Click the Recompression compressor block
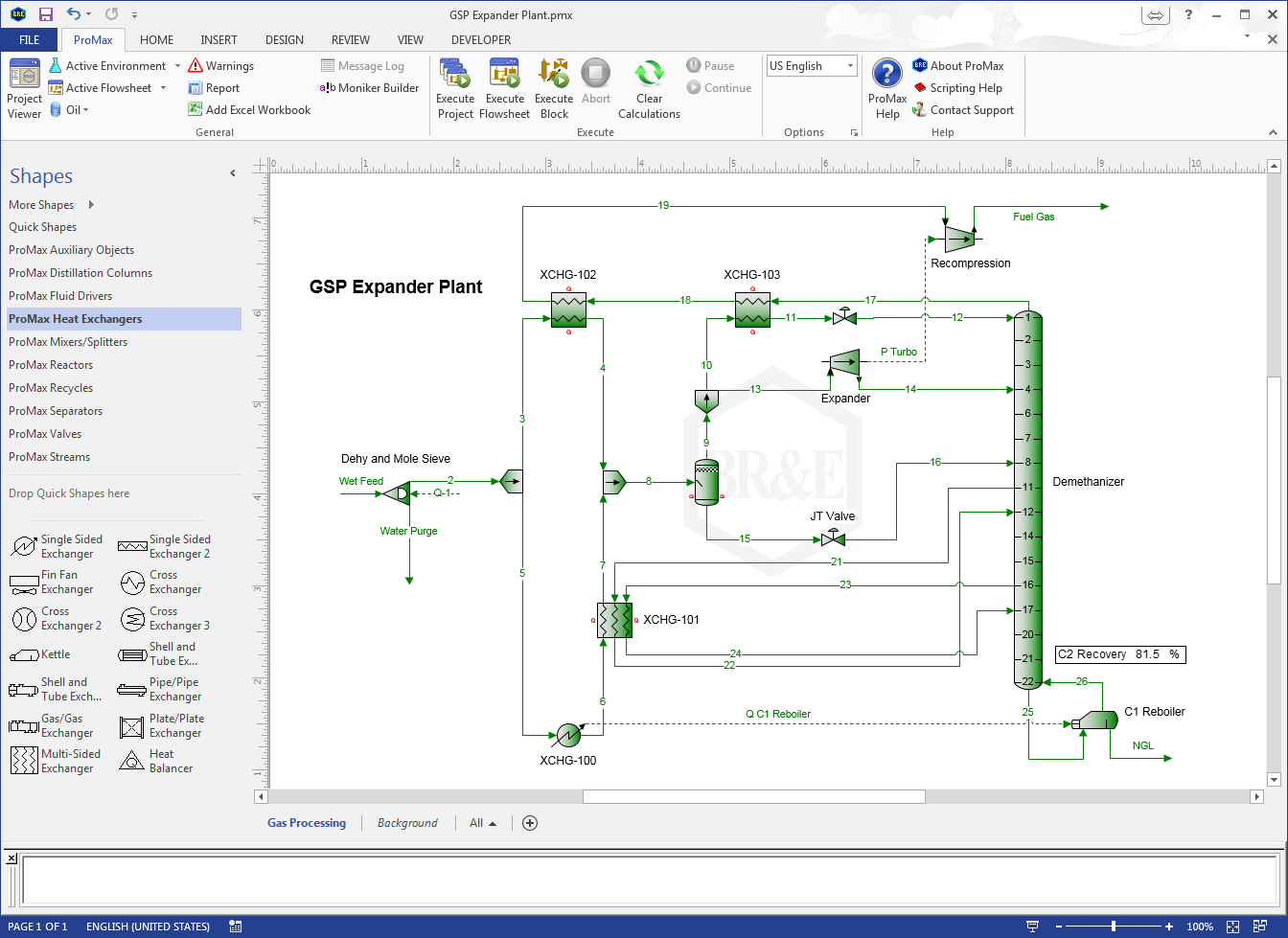This screenshot has width=1288, height=938. [x=959, y=238]
